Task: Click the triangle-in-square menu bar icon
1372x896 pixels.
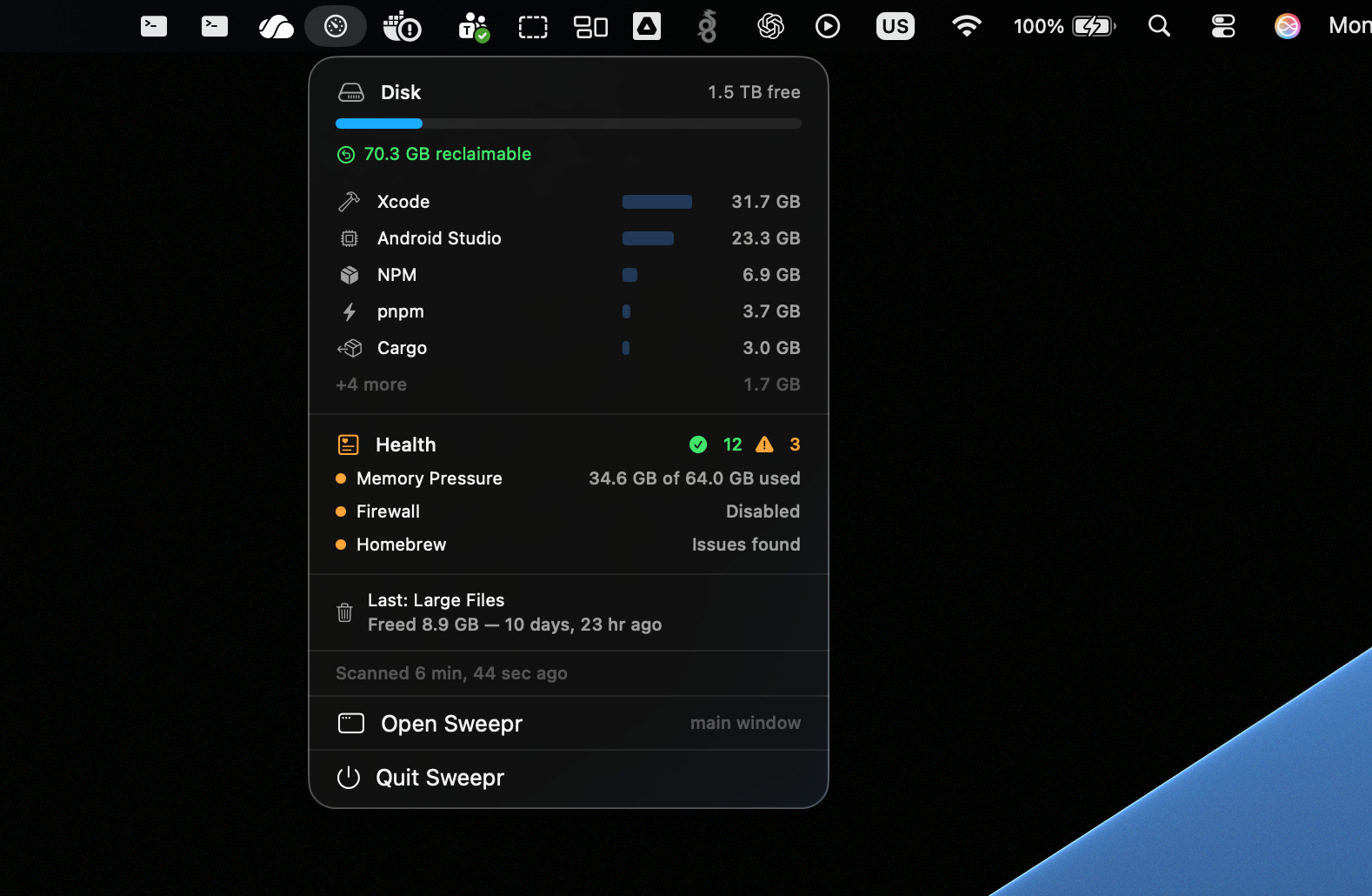Action: point(647,26)
